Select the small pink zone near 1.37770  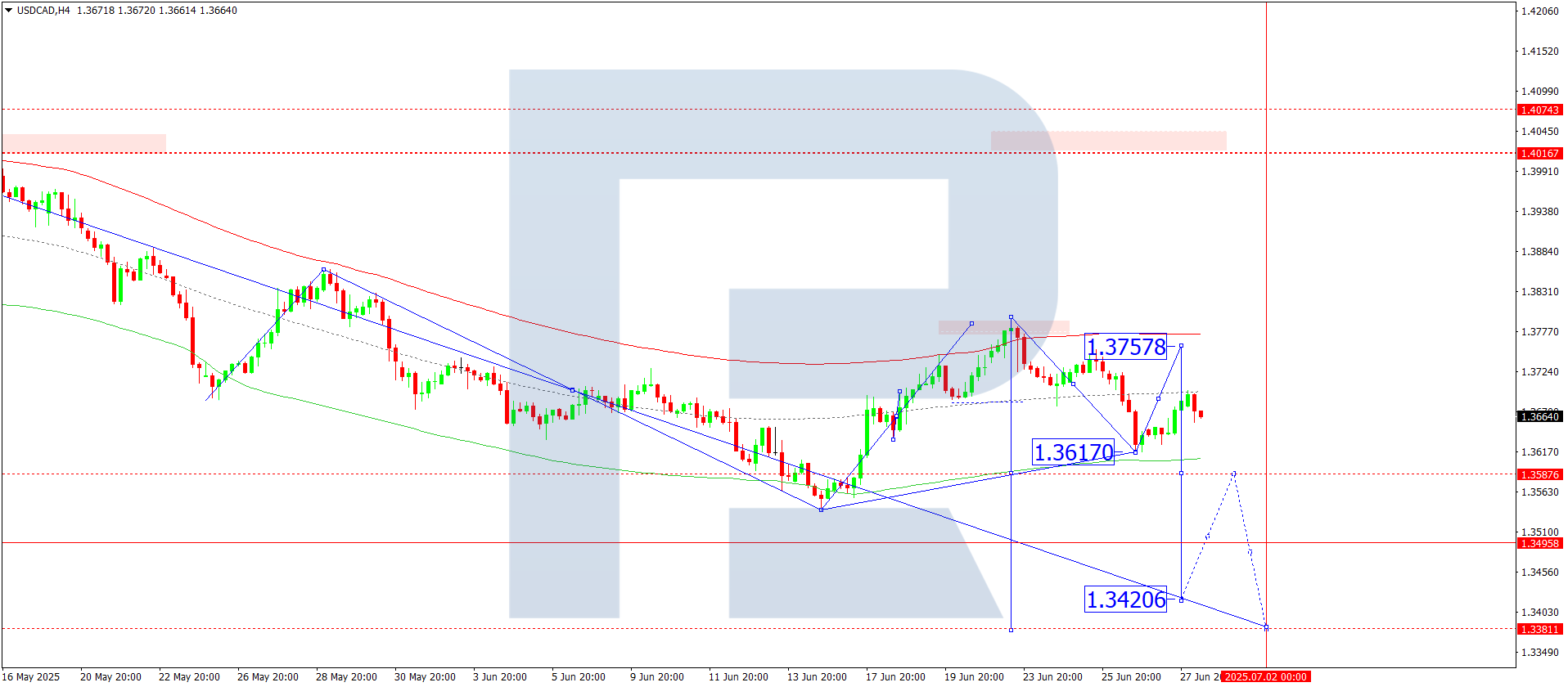point(1003,327)
